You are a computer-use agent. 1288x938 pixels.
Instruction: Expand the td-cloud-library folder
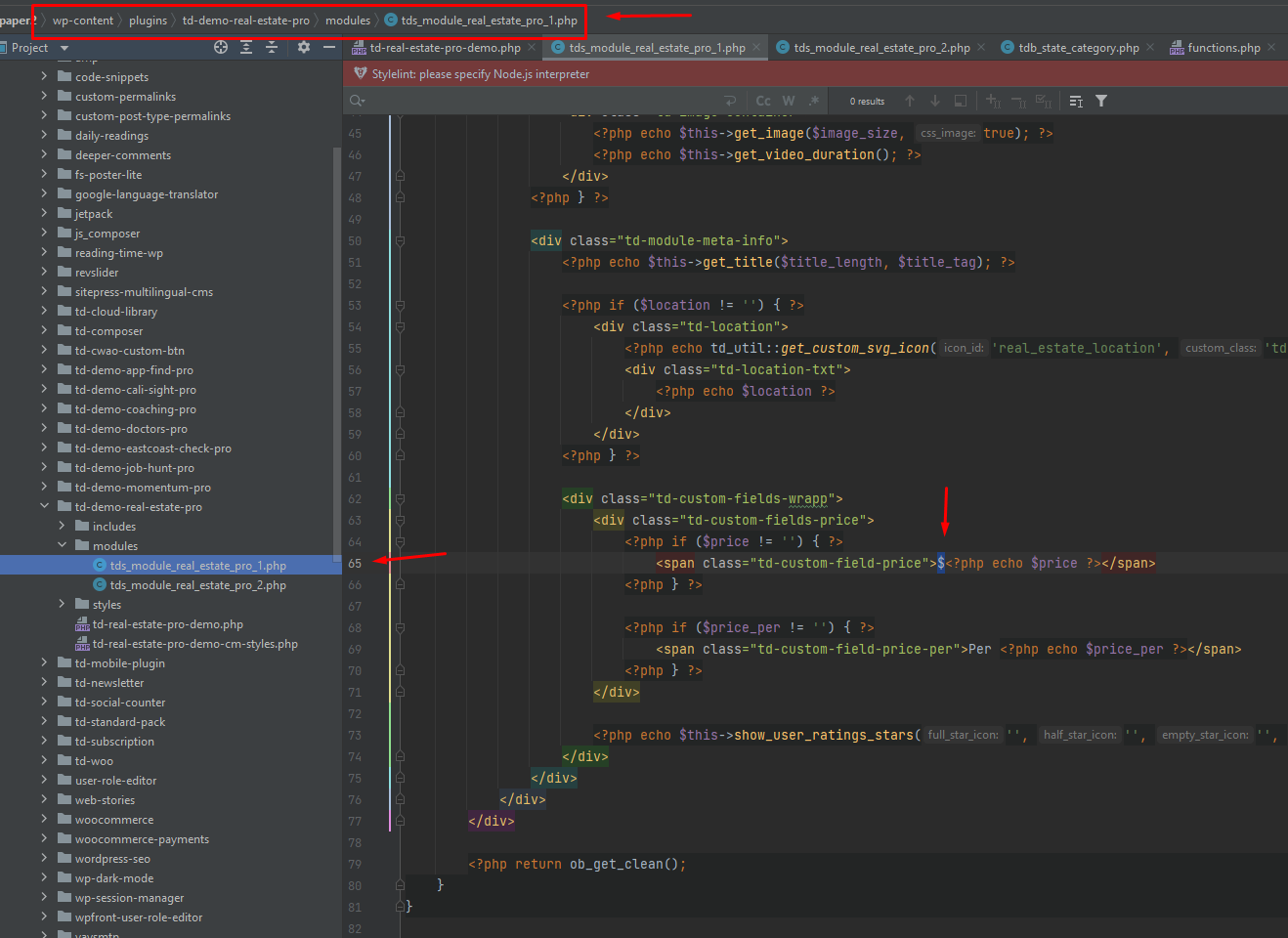(44, 311)
